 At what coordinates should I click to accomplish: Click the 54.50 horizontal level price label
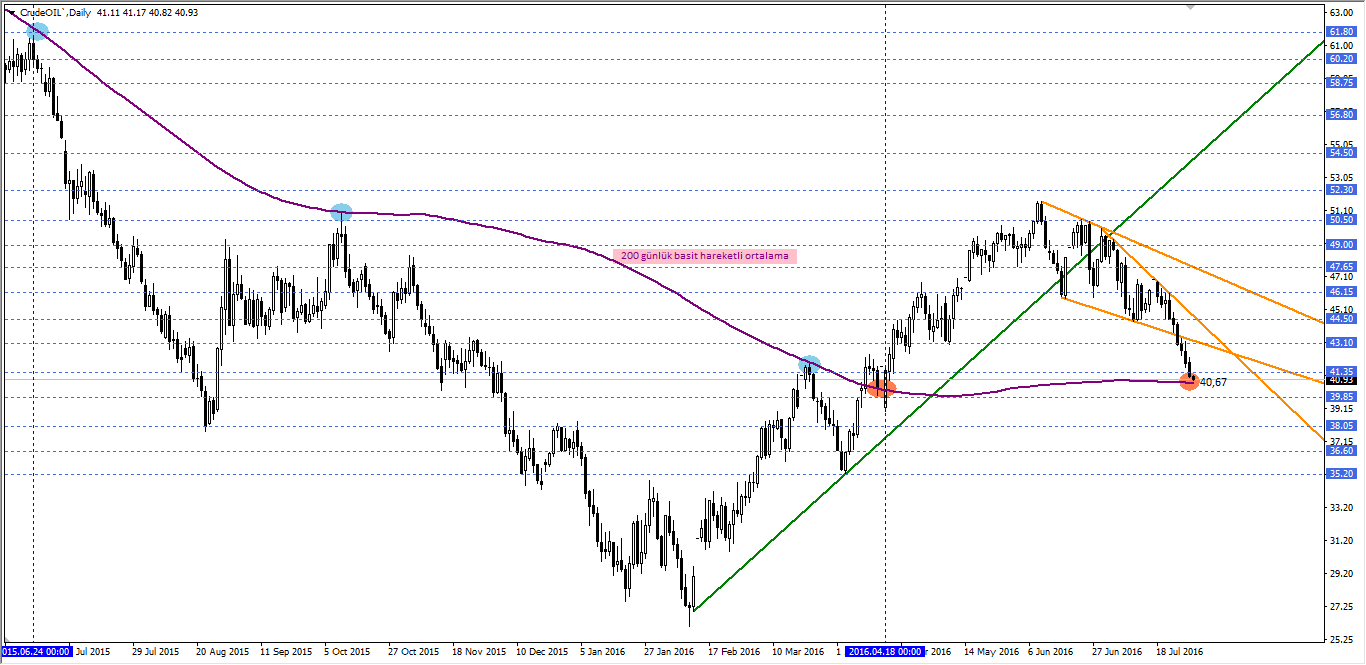coord(1341,153)
